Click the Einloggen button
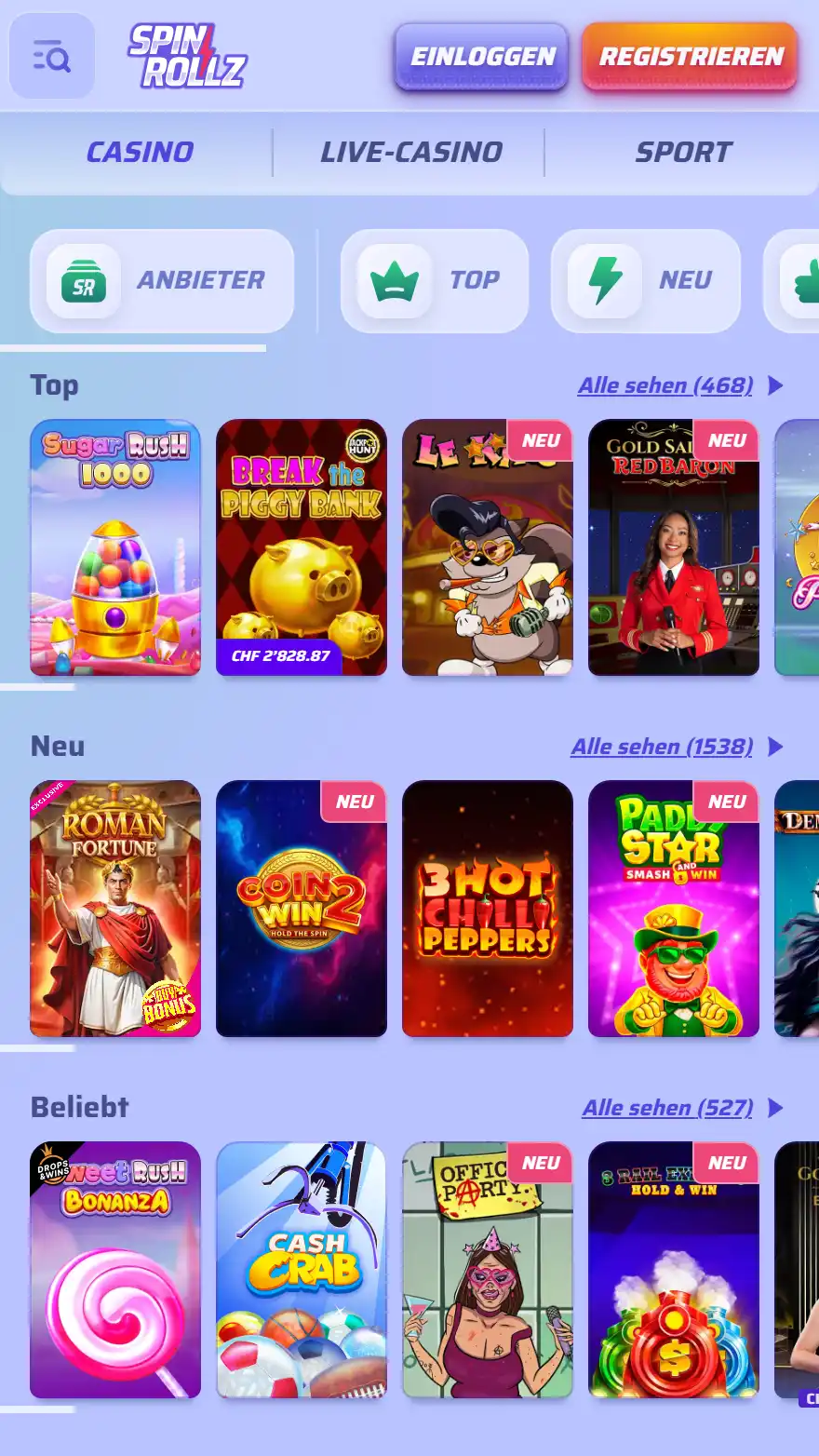Viewport: 819px width, 1456px height. pyautogui.click(x=482, y=57)
